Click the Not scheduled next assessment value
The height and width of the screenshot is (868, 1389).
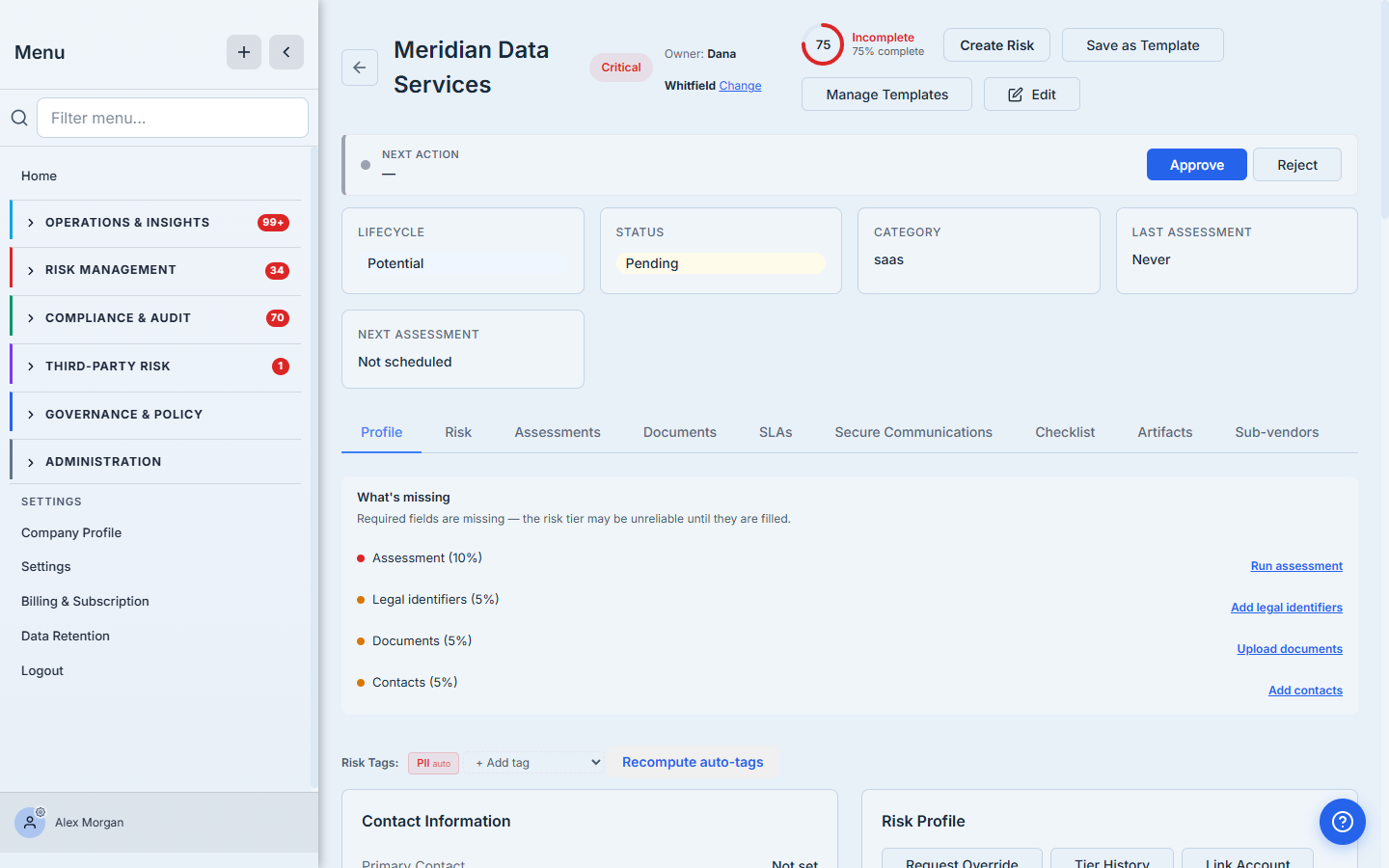pyautogui.click(x=405, y=362)
